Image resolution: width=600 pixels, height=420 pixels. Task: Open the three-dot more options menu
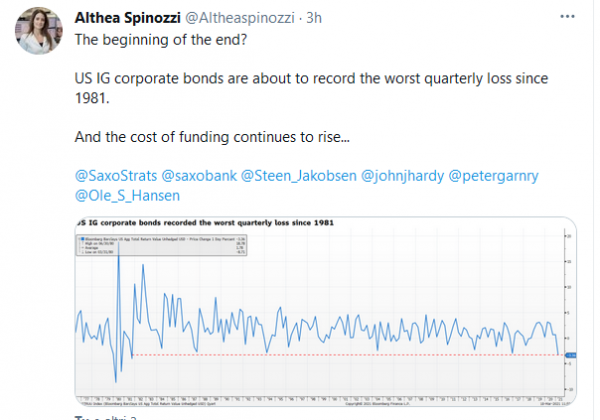coord(567,17)
